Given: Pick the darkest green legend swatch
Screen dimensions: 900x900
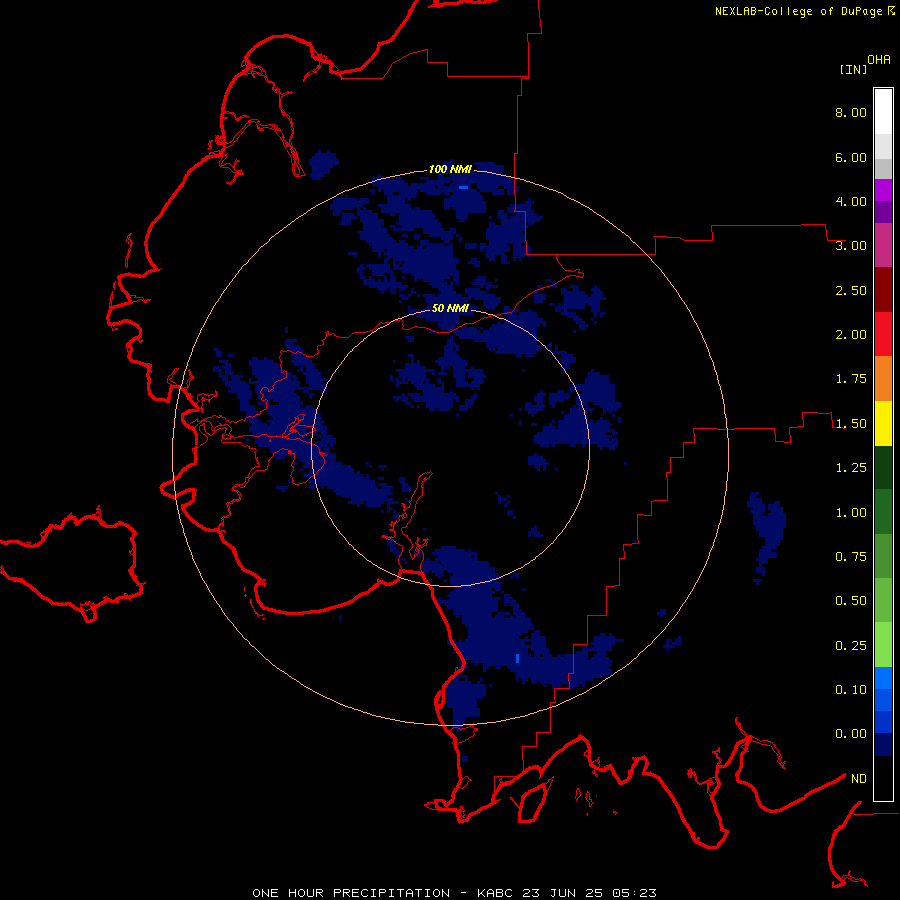Looking at the screenshot, I should coord(883,467).
